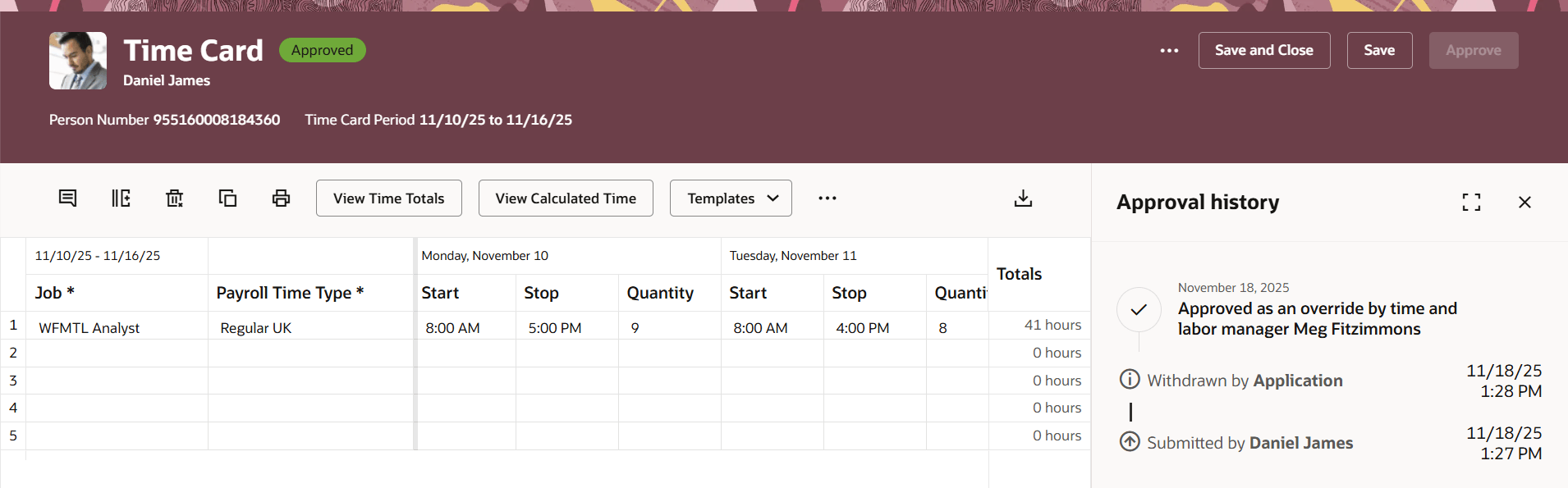Open the Templates dropdown

point(730,198)
